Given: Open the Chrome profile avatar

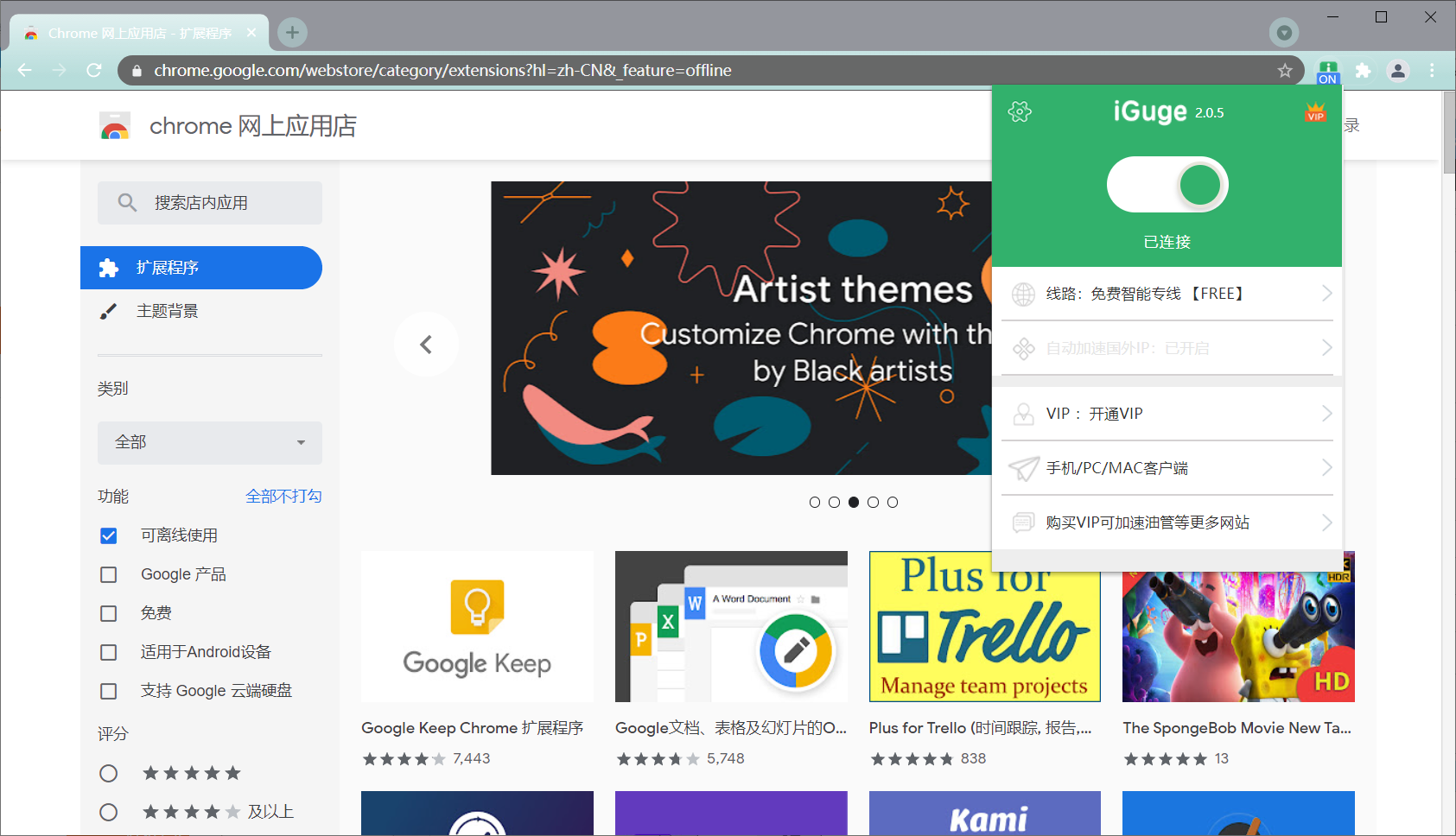Looking at the screenshot, I should tap(1398, 71).
